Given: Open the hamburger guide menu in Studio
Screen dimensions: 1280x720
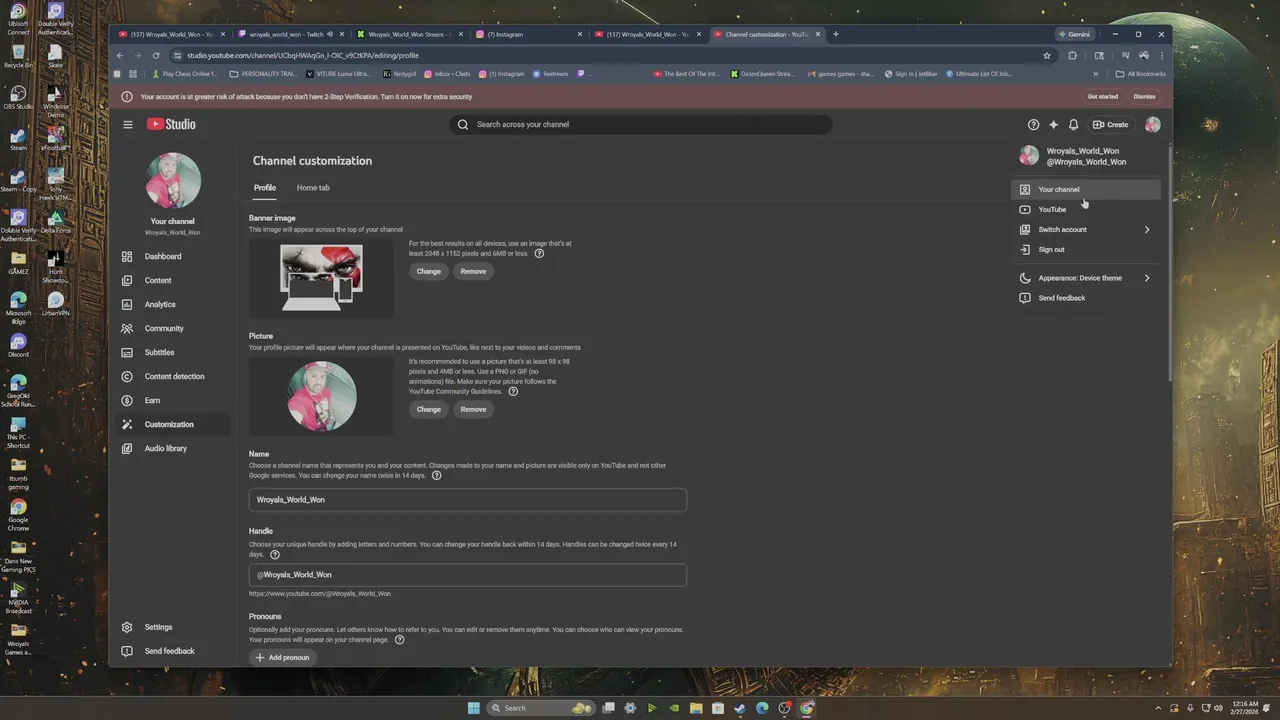Looking at the screenshot, I should (x=128, y=125).
